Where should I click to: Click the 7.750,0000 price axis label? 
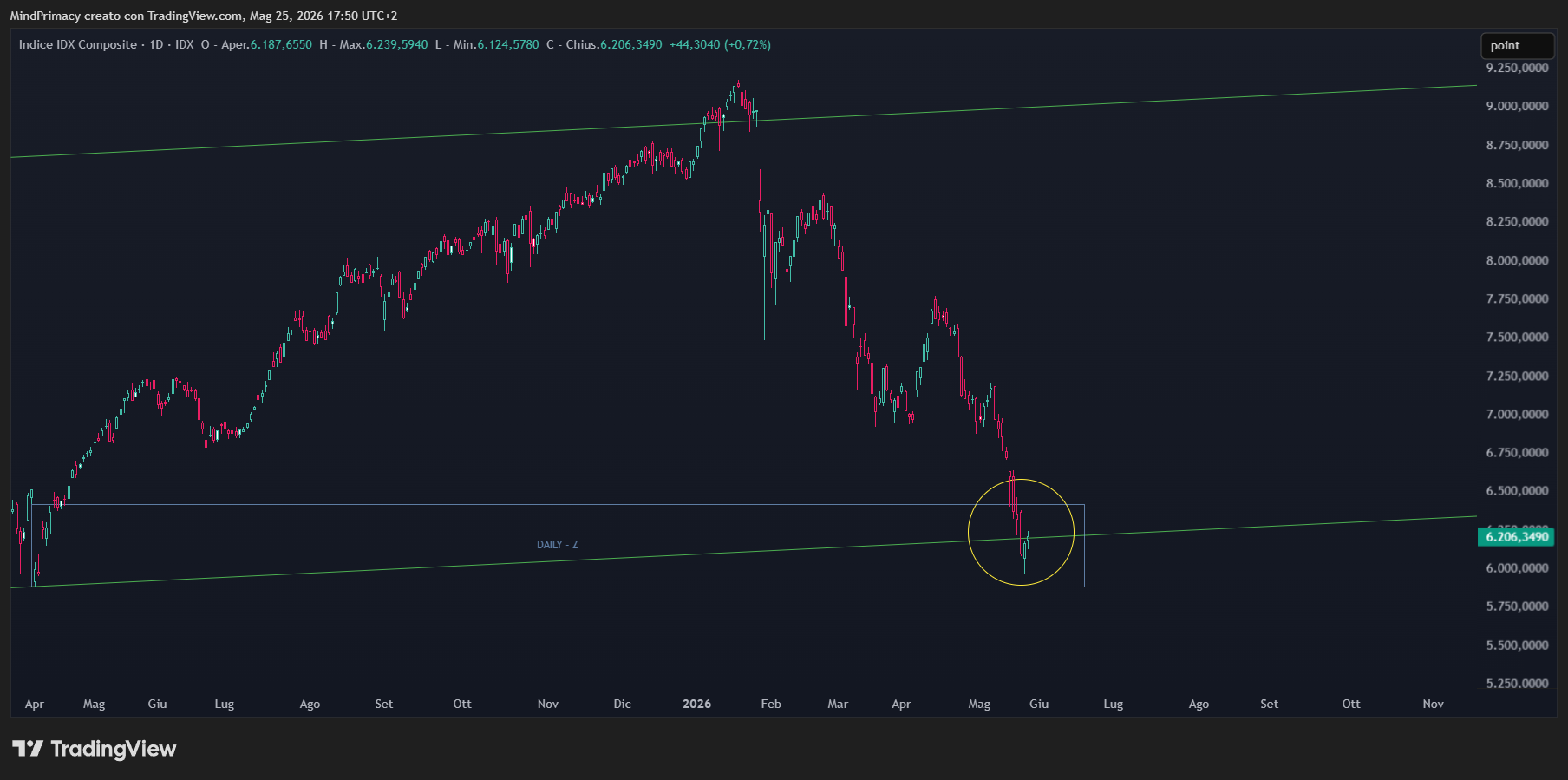1517,298
